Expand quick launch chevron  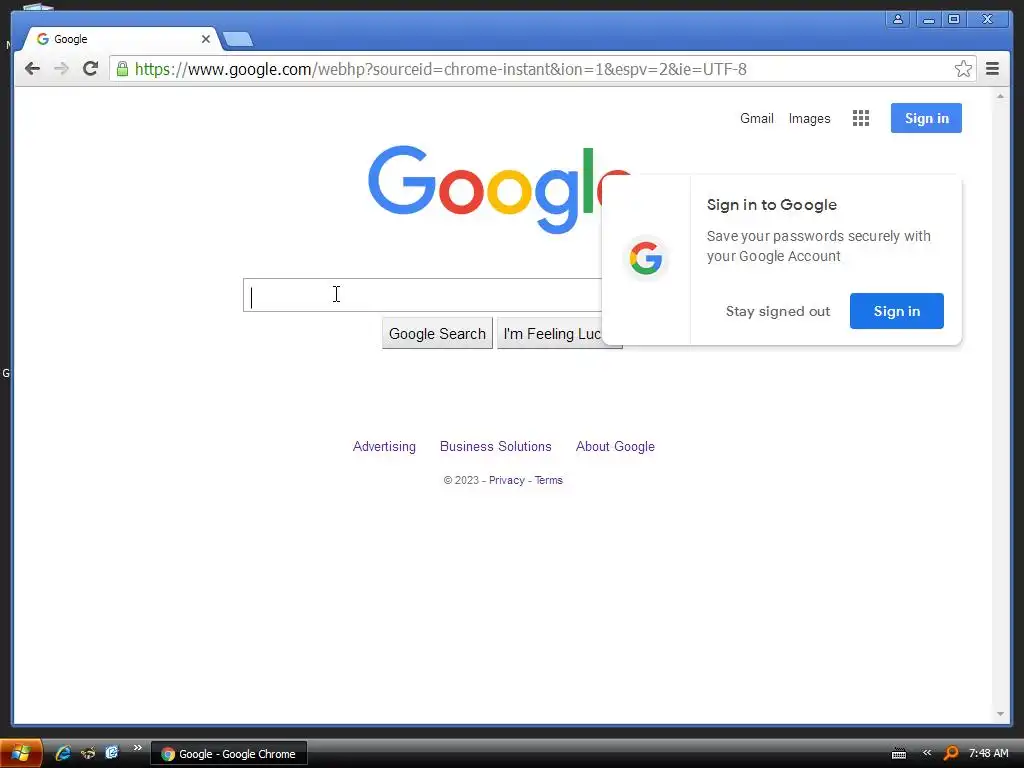137,748
